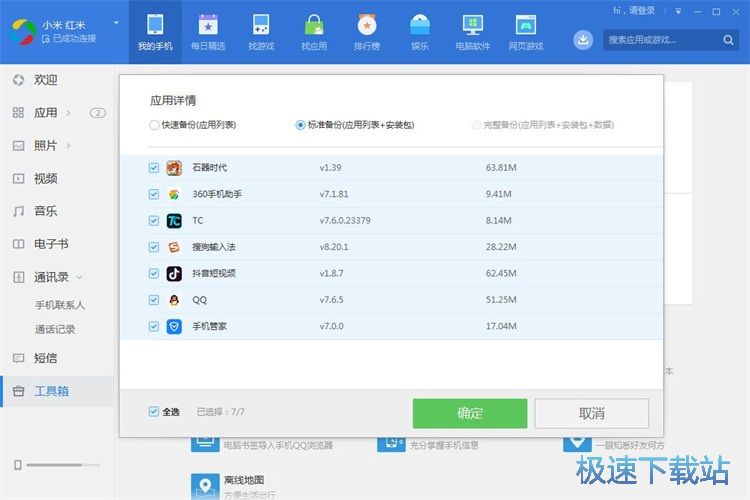Image resolution: width=750 pixels, height=500 pixels.
Task: Expand the 小米 红米 device dropdown
Action: coord(116,22)
